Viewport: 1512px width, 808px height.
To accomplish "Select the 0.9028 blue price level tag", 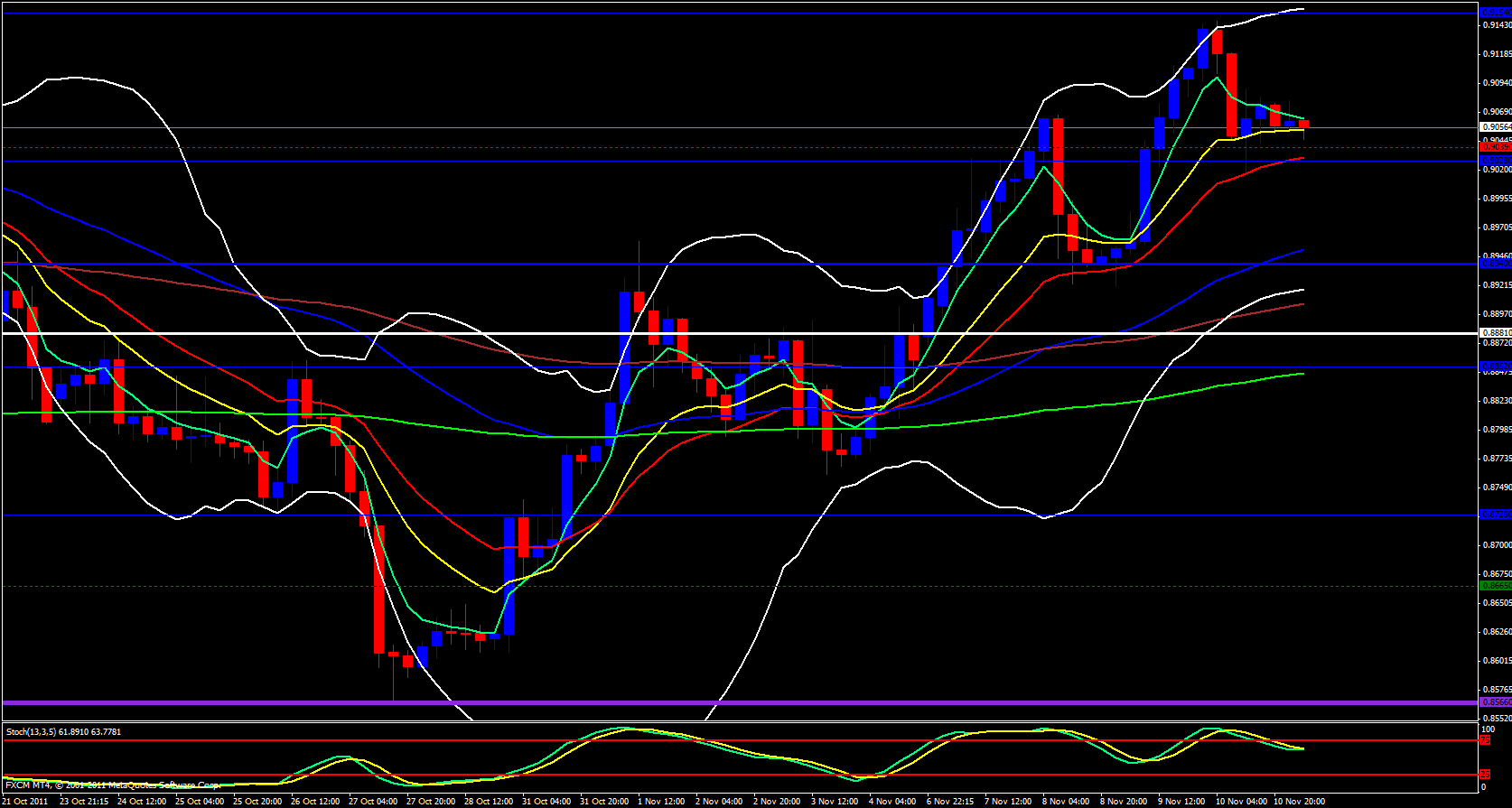I will pos(1495,161).
